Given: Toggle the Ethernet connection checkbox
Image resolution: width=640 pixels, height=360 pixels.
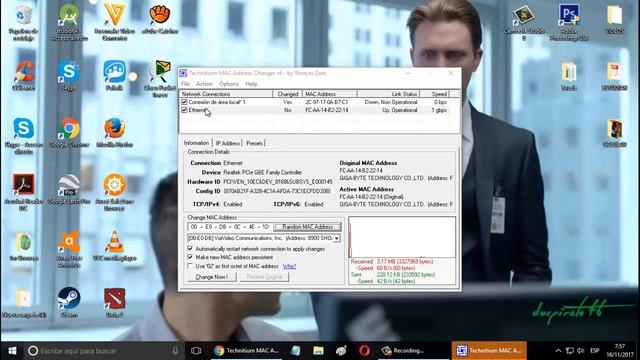Looking at the screenshot, I should click(x=184, y=110).
